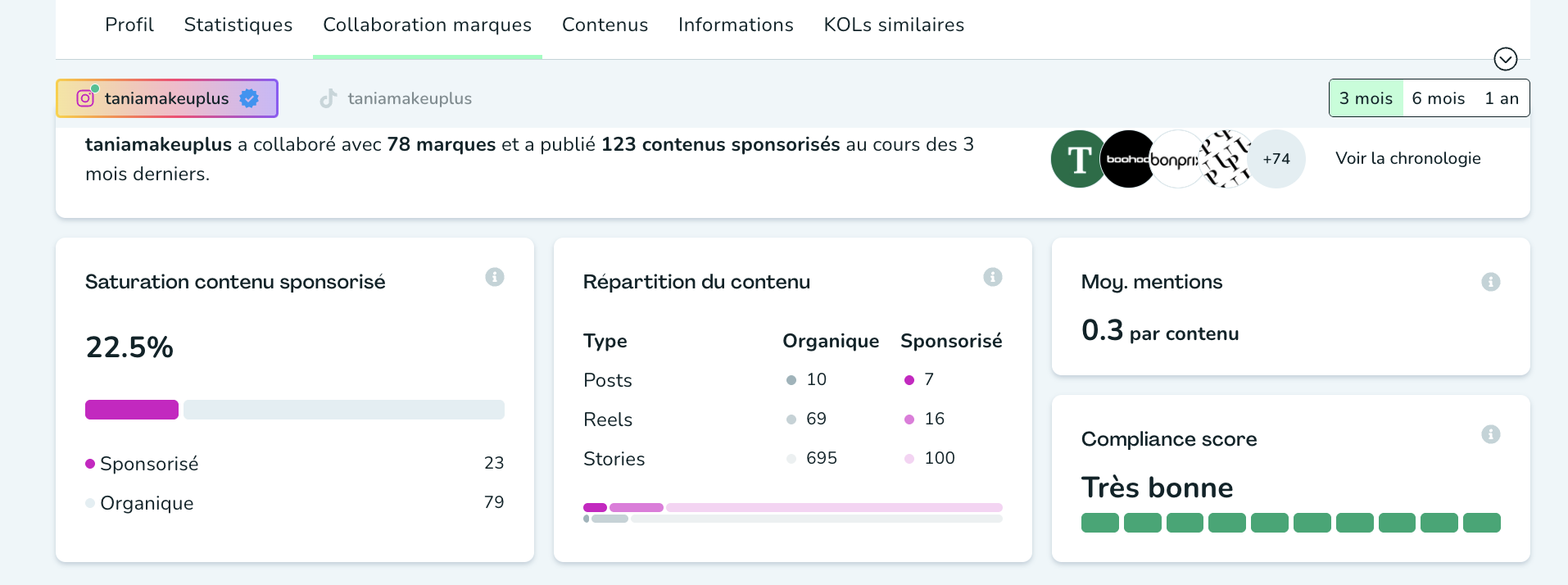
Task: Set the time range to 1 an
Action: coord(1501,98)
